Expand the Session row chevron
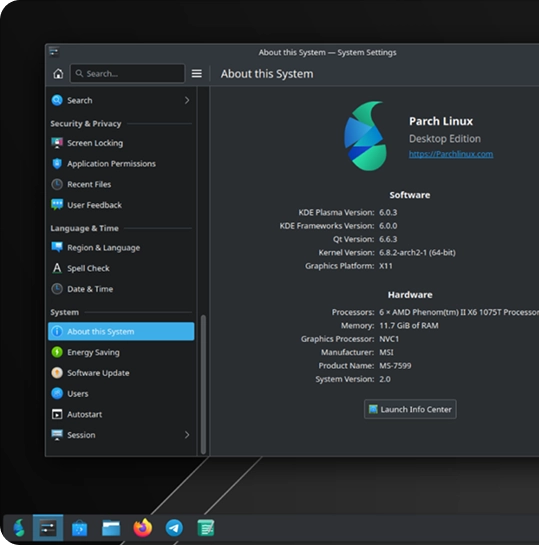 [x=187, y=435]
